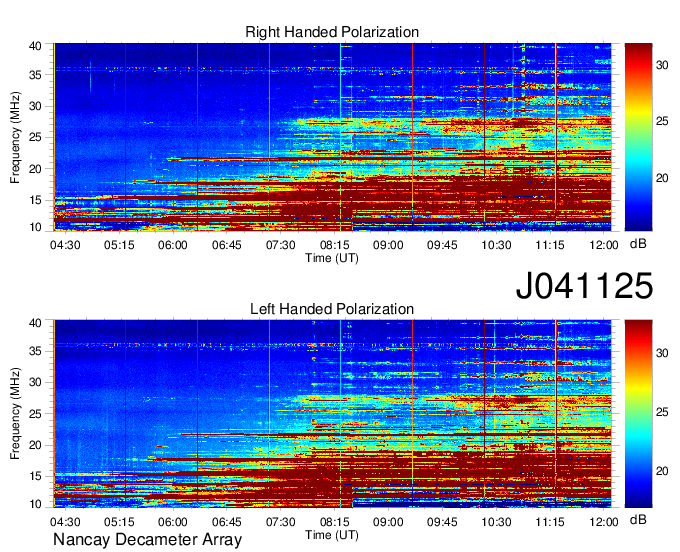Image resolution: width=680 pixels, height=552 pixels.
Task: Click the 35 MHz tick on lower frequency axis
Action: tap(35, 351)
